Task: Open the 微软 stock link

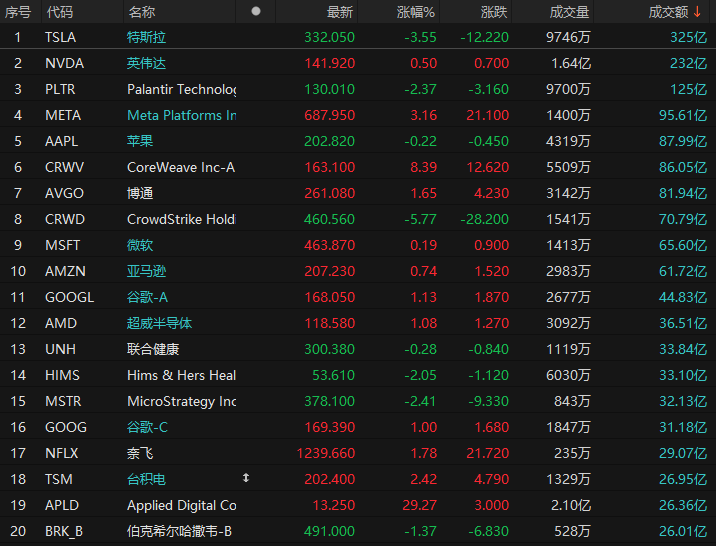Action: [140, 245]
